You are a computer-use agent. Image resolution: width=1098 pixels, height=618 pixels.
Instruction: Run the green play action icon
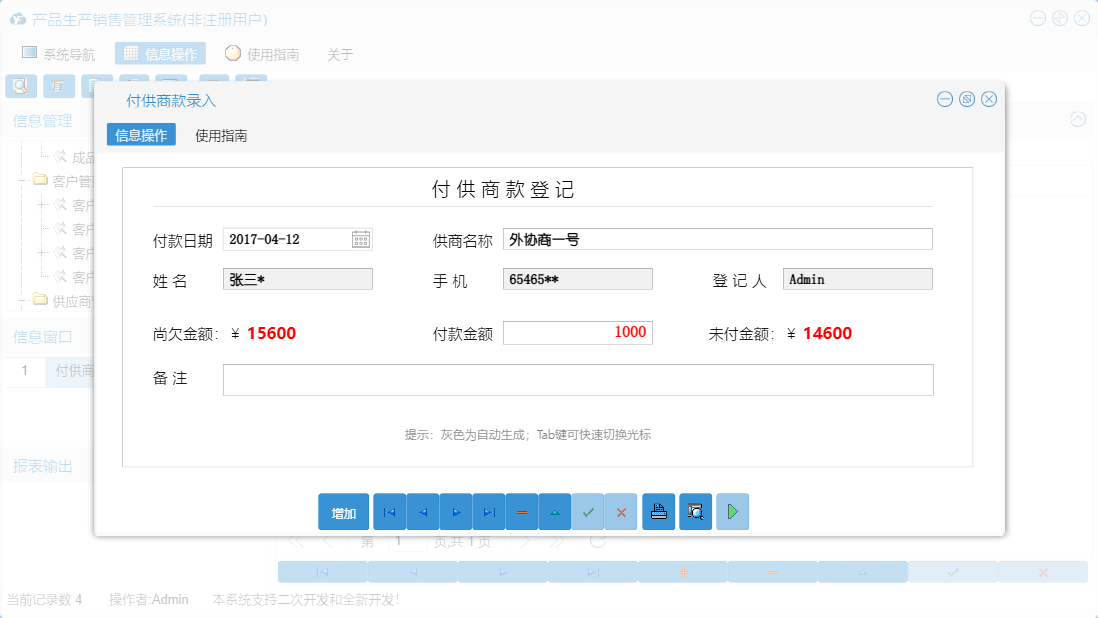point(732,511)
